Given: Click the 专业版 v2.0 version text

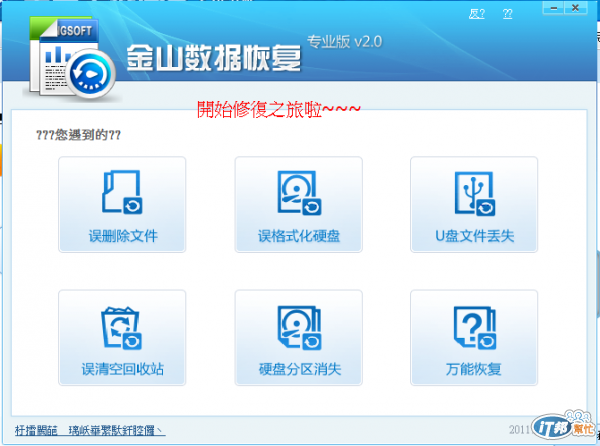Looking at the screenshot, I should (344, 41).
